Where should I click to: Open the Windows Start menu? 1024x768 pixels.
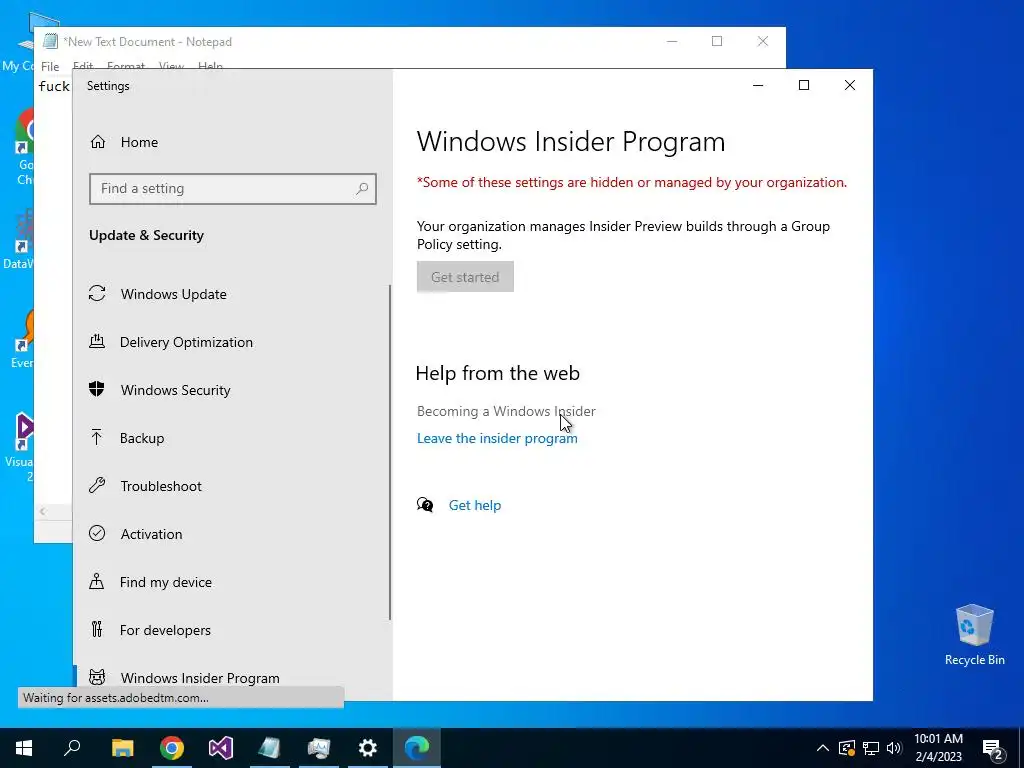(x=24, y=748)
